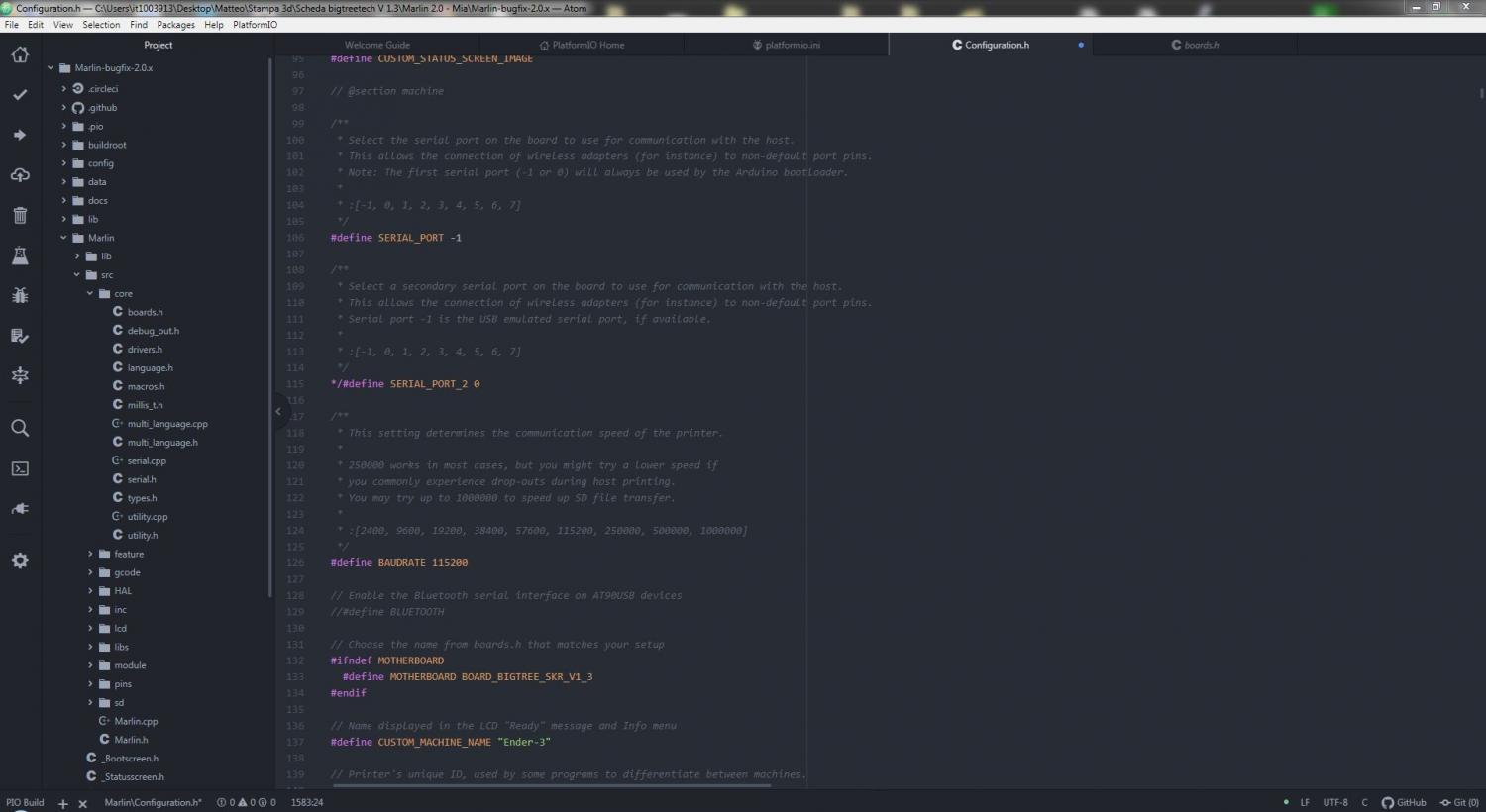This screenshot has height=812, width=1486.
Task: Open the File menu
Action: point(12,25)
